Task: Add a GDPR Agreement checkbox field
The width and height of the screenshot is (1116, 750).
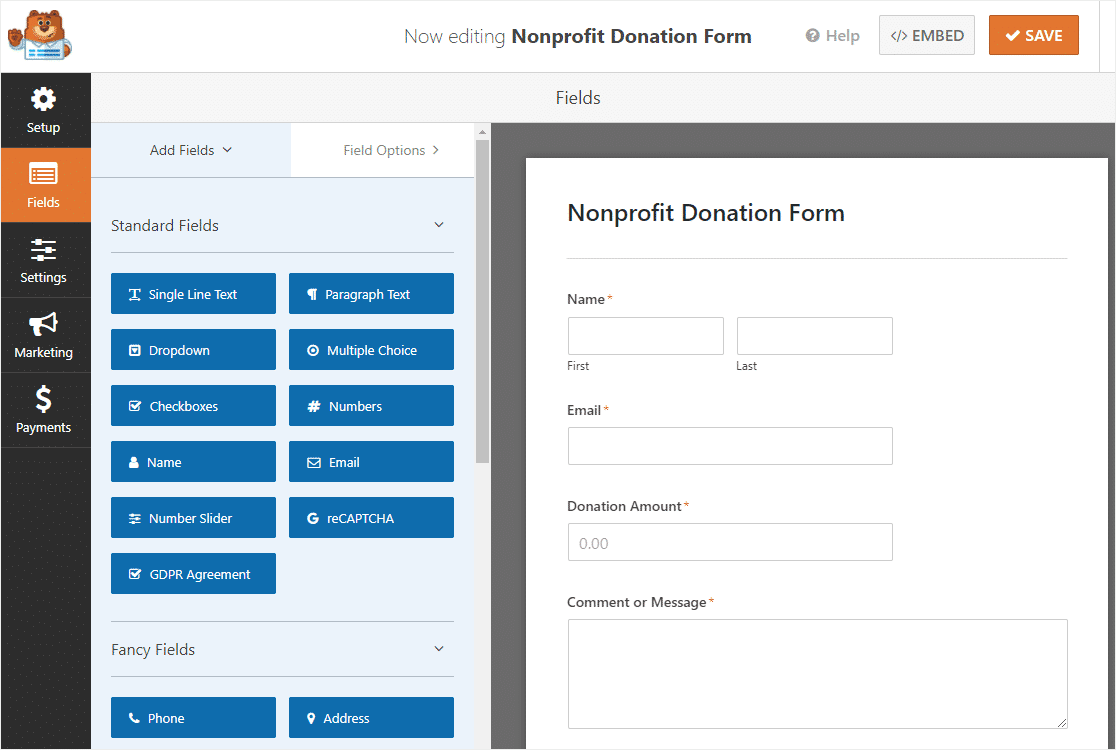Action: tap(193, 573)
